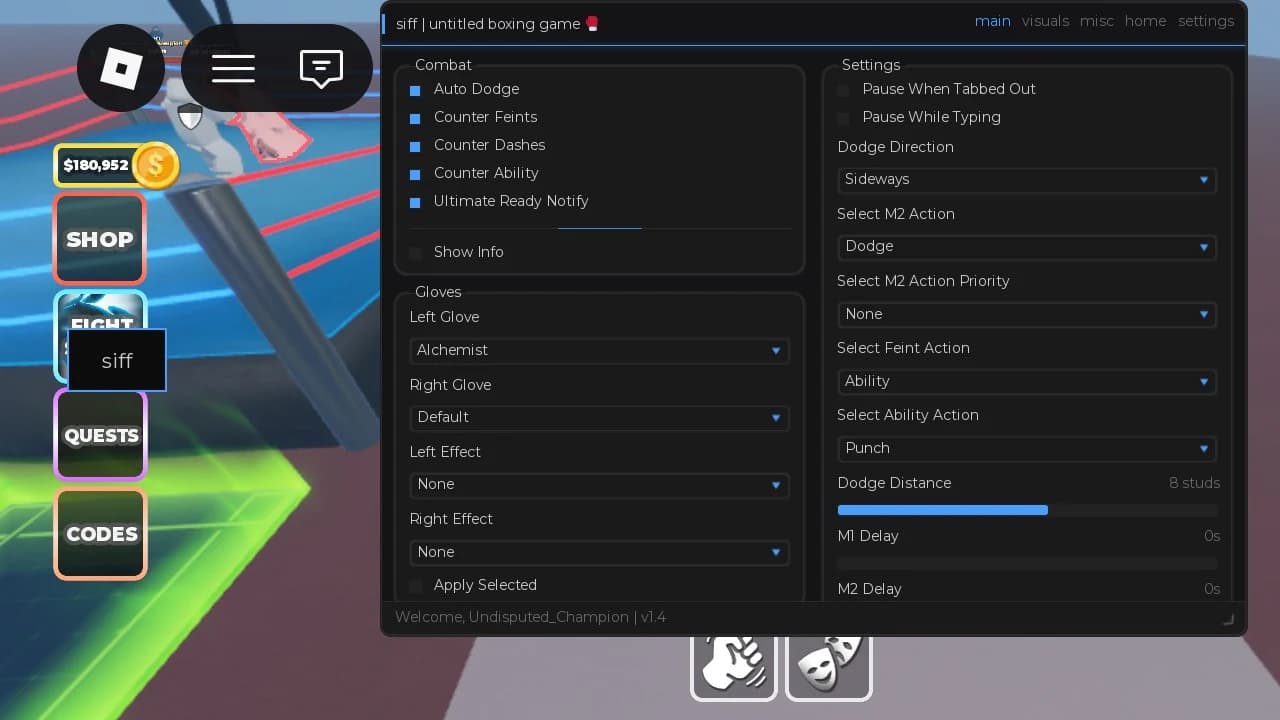
Task: Open the Roblox logo menu
Action: (121, 68)
